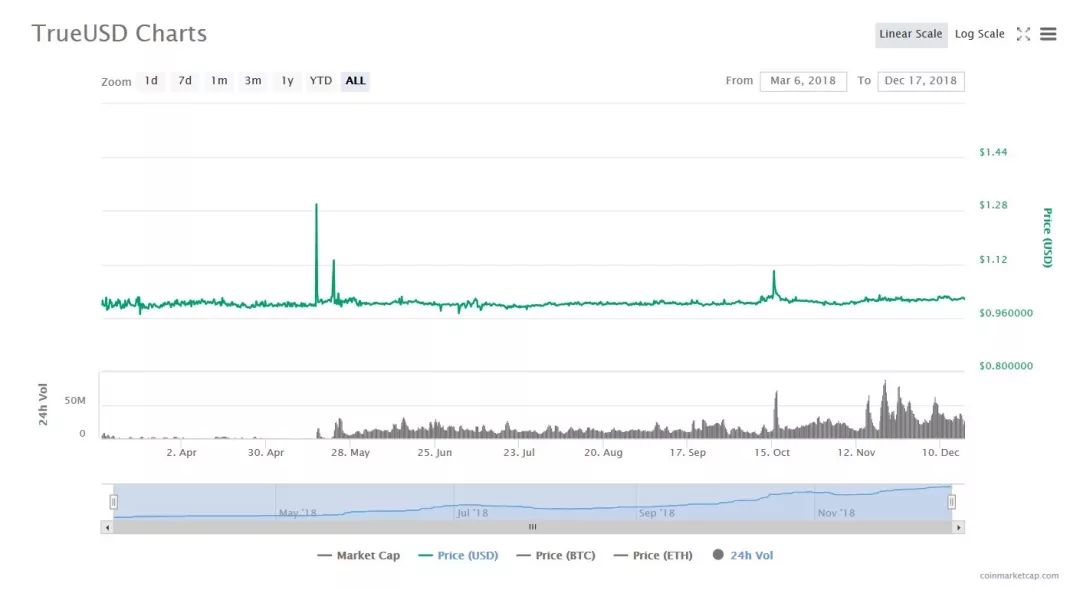Toggle Price (ETH) series in legend
Viewport: 1080px width, 590px height.
click(x=653, y=556)
